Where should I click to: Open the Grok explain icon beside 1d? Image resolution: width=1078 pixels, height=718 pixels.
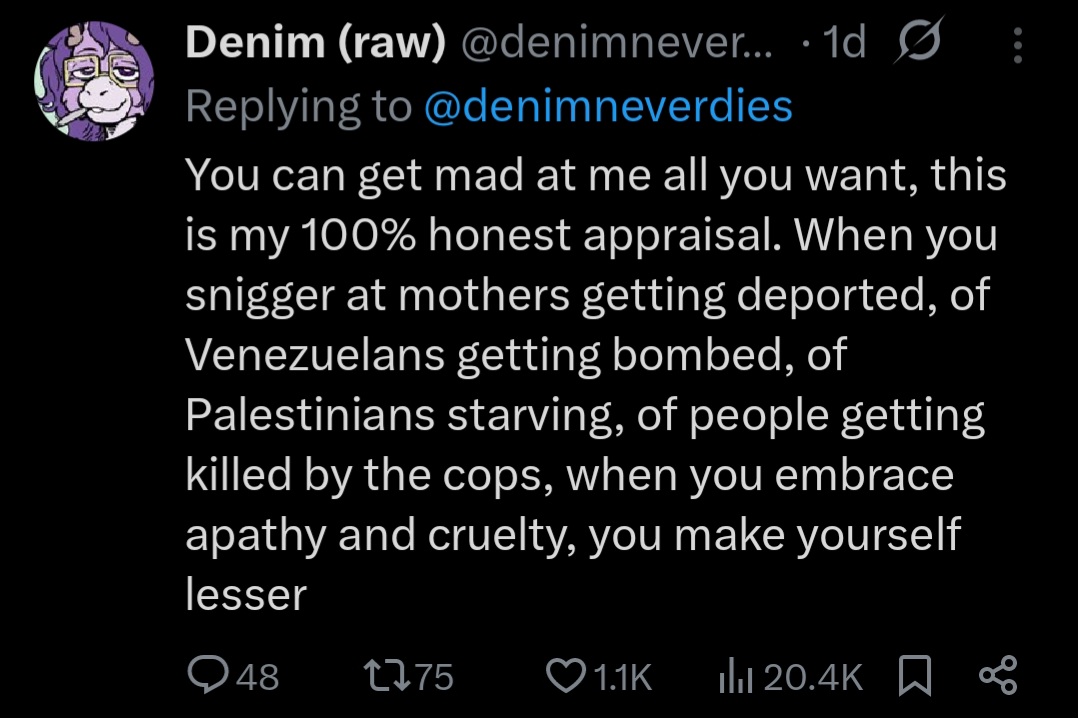click(918, 41)
